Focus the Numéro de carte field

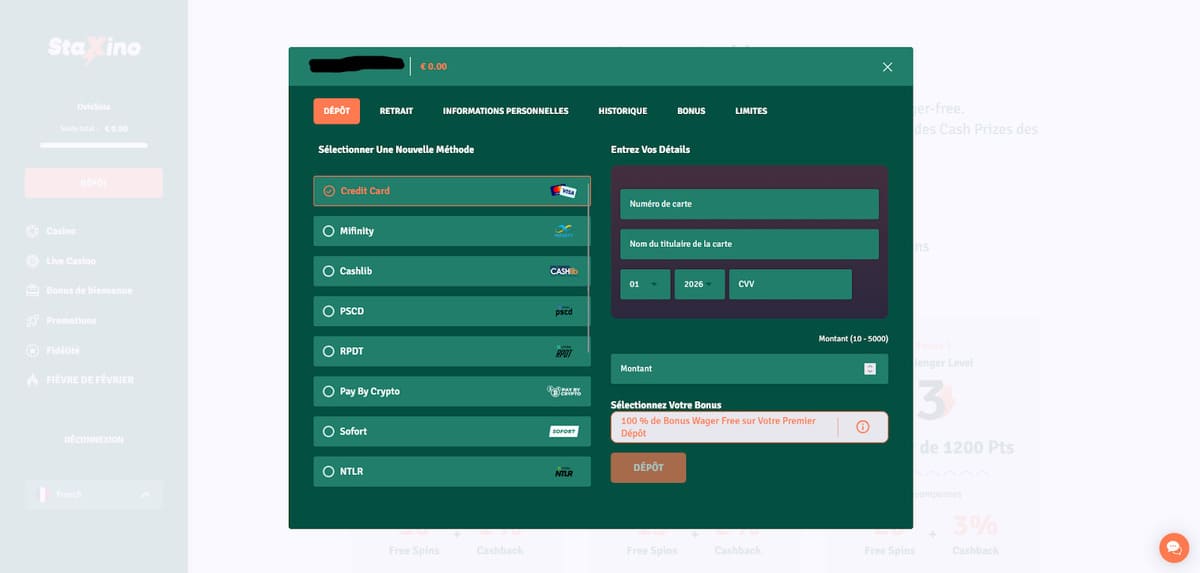[749, 204]
